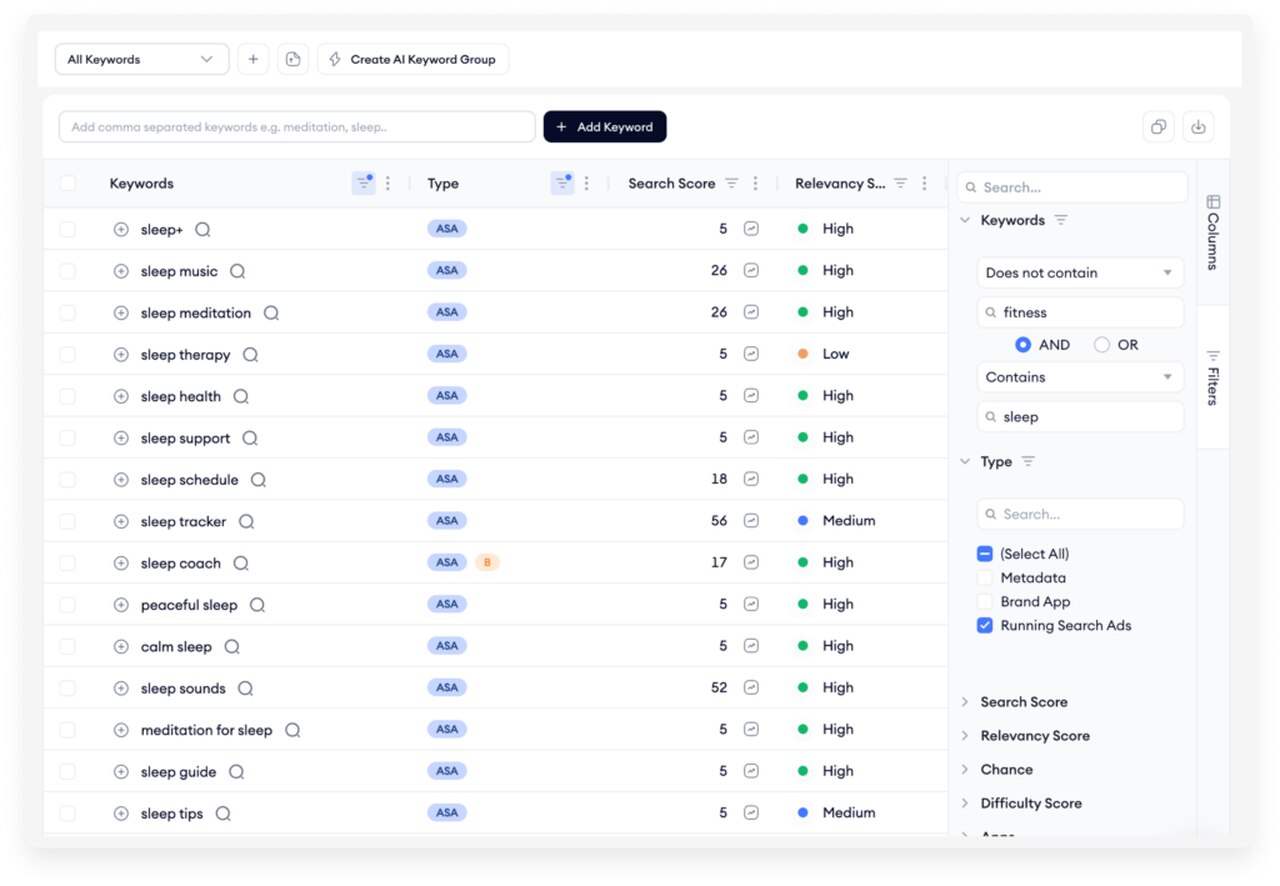Switch to the Columns side tab
This screenshot has width=1280, height=886.
coord(1213,232)
